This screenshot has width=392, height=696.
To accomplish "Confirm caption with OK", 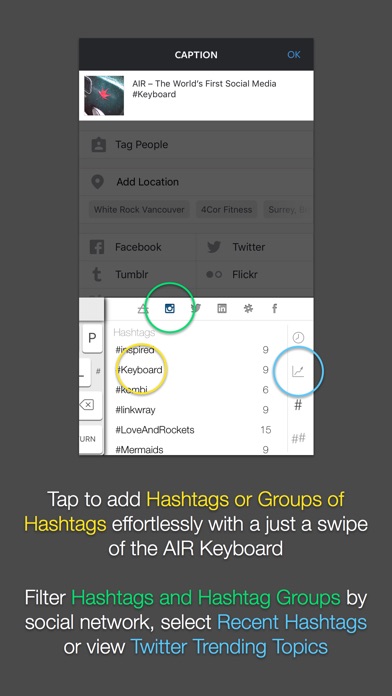I will coord(294,55).
